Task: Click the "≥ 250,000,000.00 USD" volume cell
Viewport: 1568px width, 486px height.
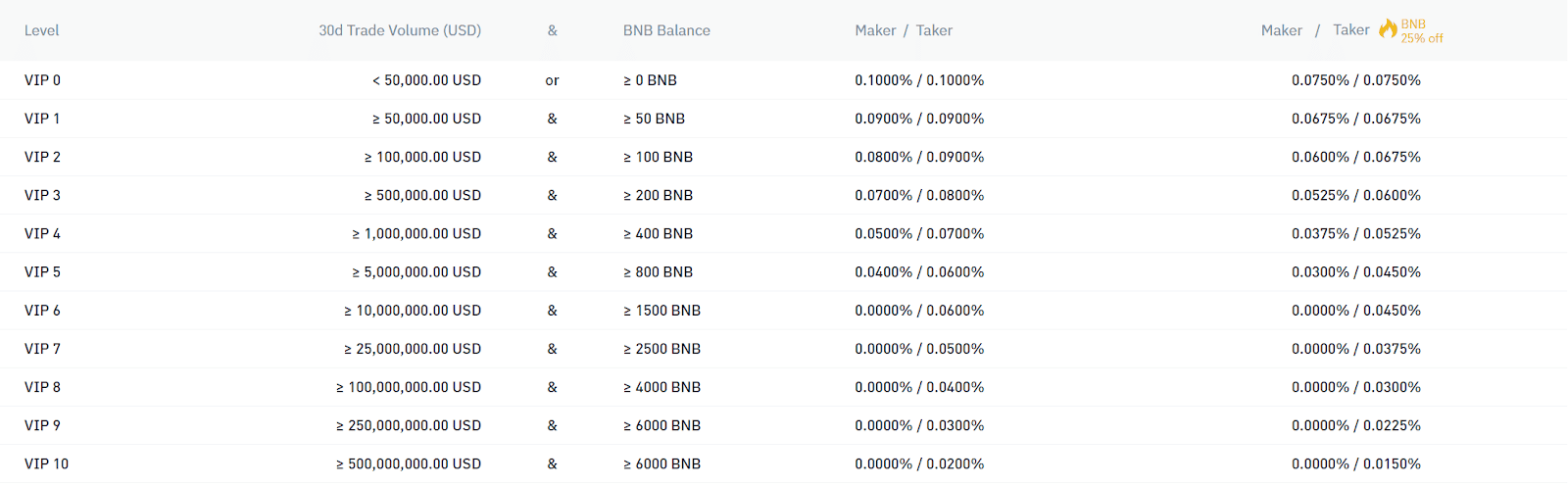Action: 409,424
